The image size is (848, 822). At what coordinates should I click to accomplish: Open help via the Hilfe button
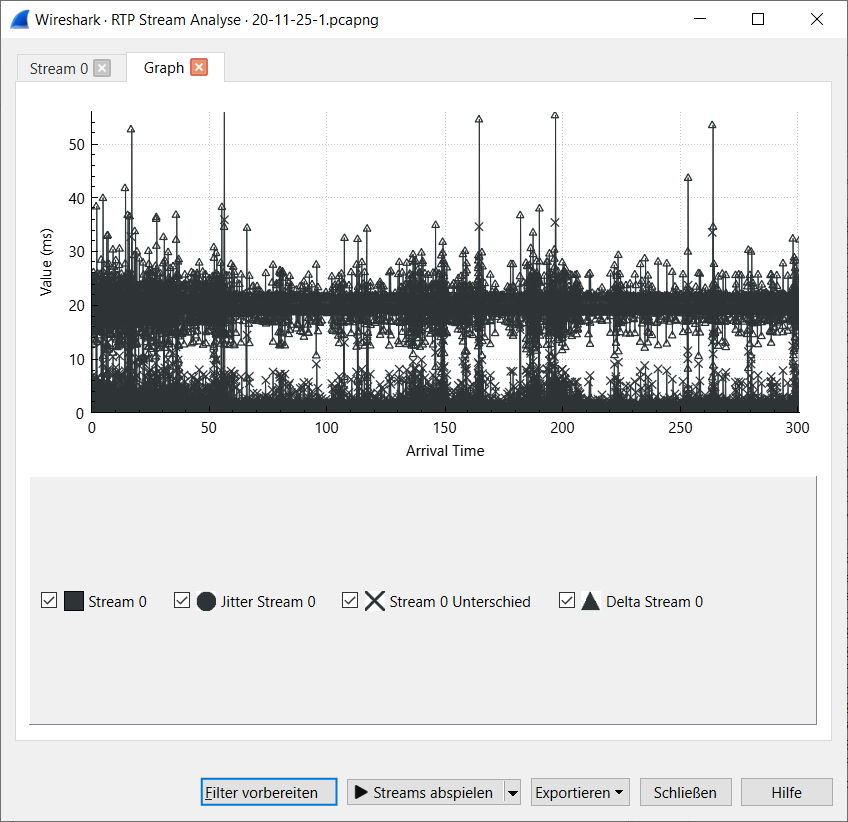point(786,791)
